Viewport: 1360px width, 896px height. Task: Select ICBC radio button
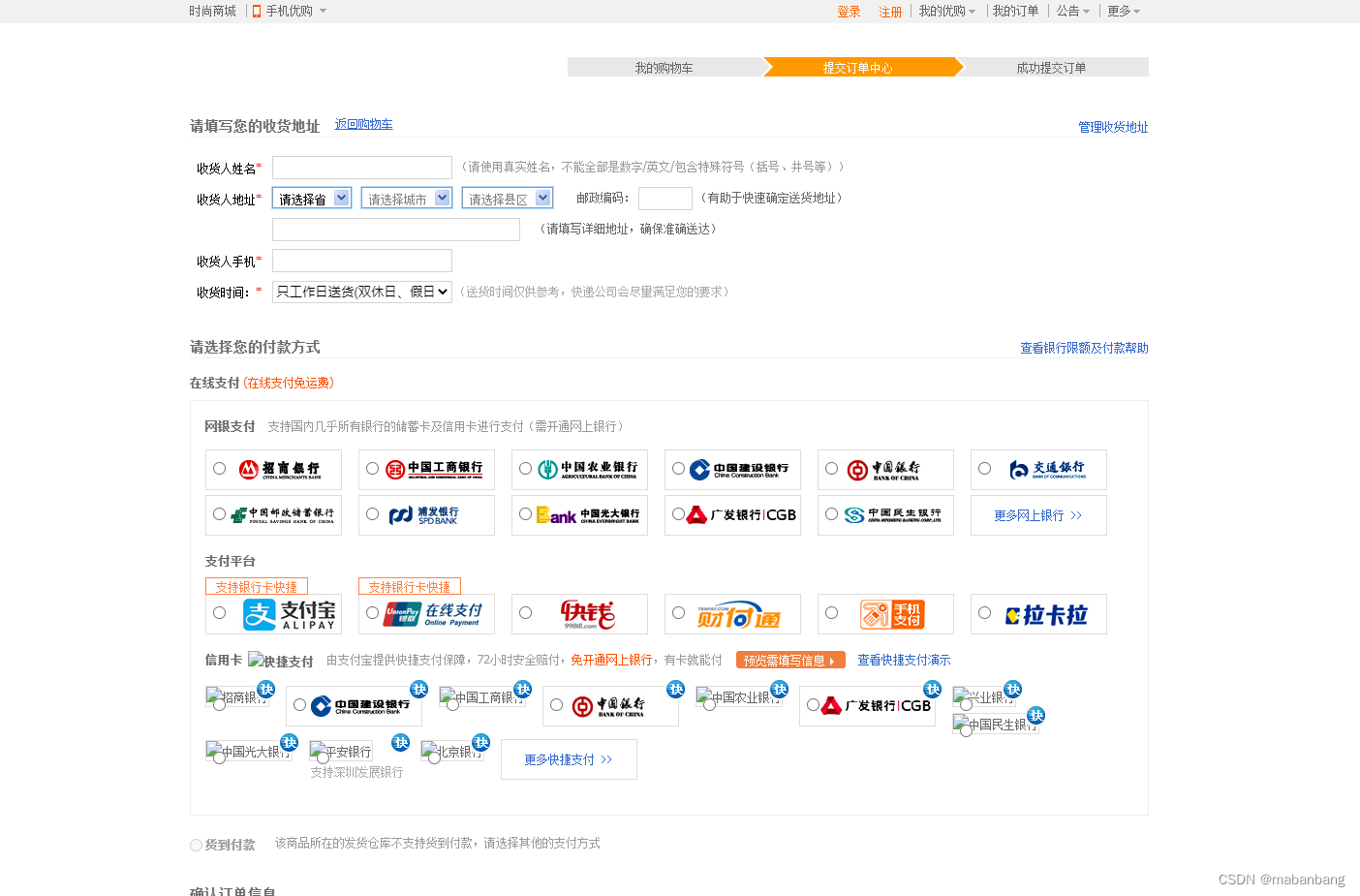pos(373,469)
